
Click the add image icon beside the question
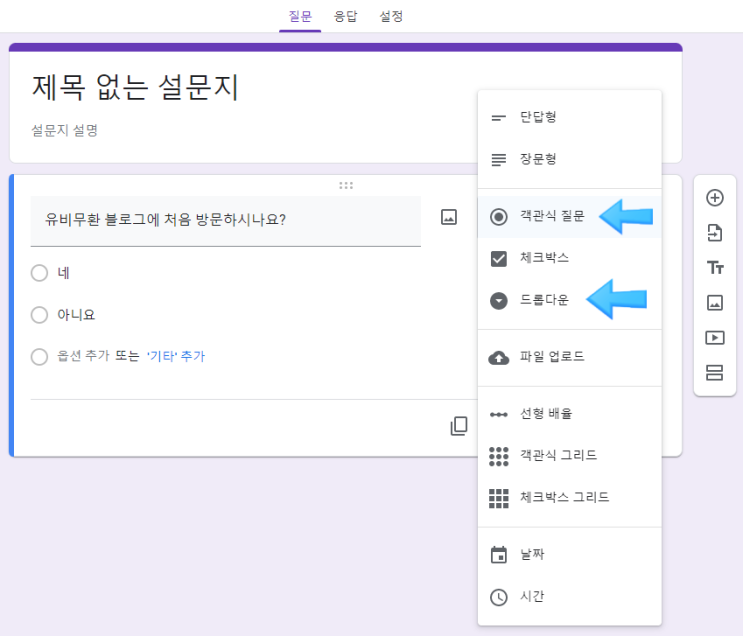[x=449, y=217]
